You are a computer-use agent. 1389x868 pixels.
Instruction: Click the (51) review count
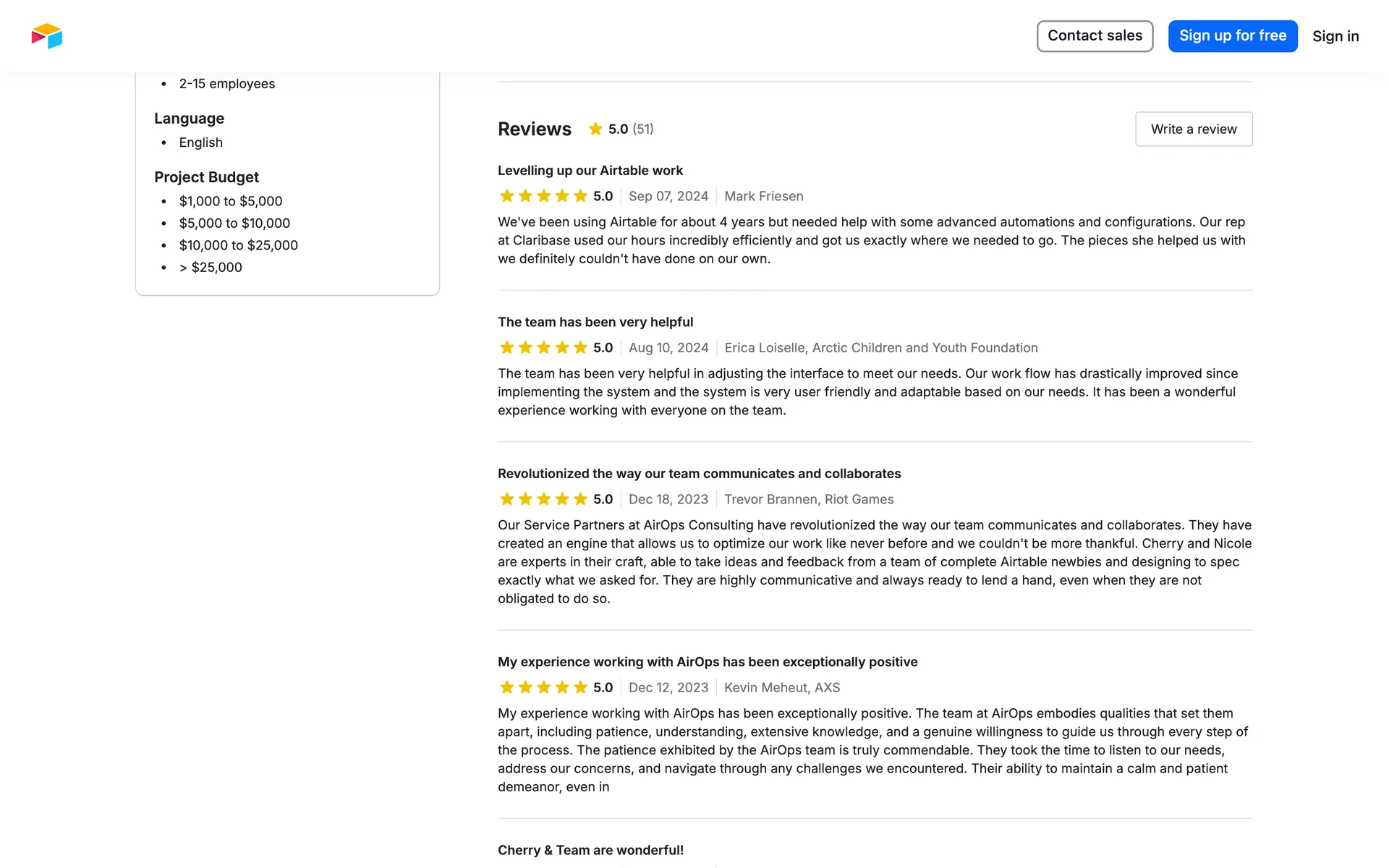(643, 129)
